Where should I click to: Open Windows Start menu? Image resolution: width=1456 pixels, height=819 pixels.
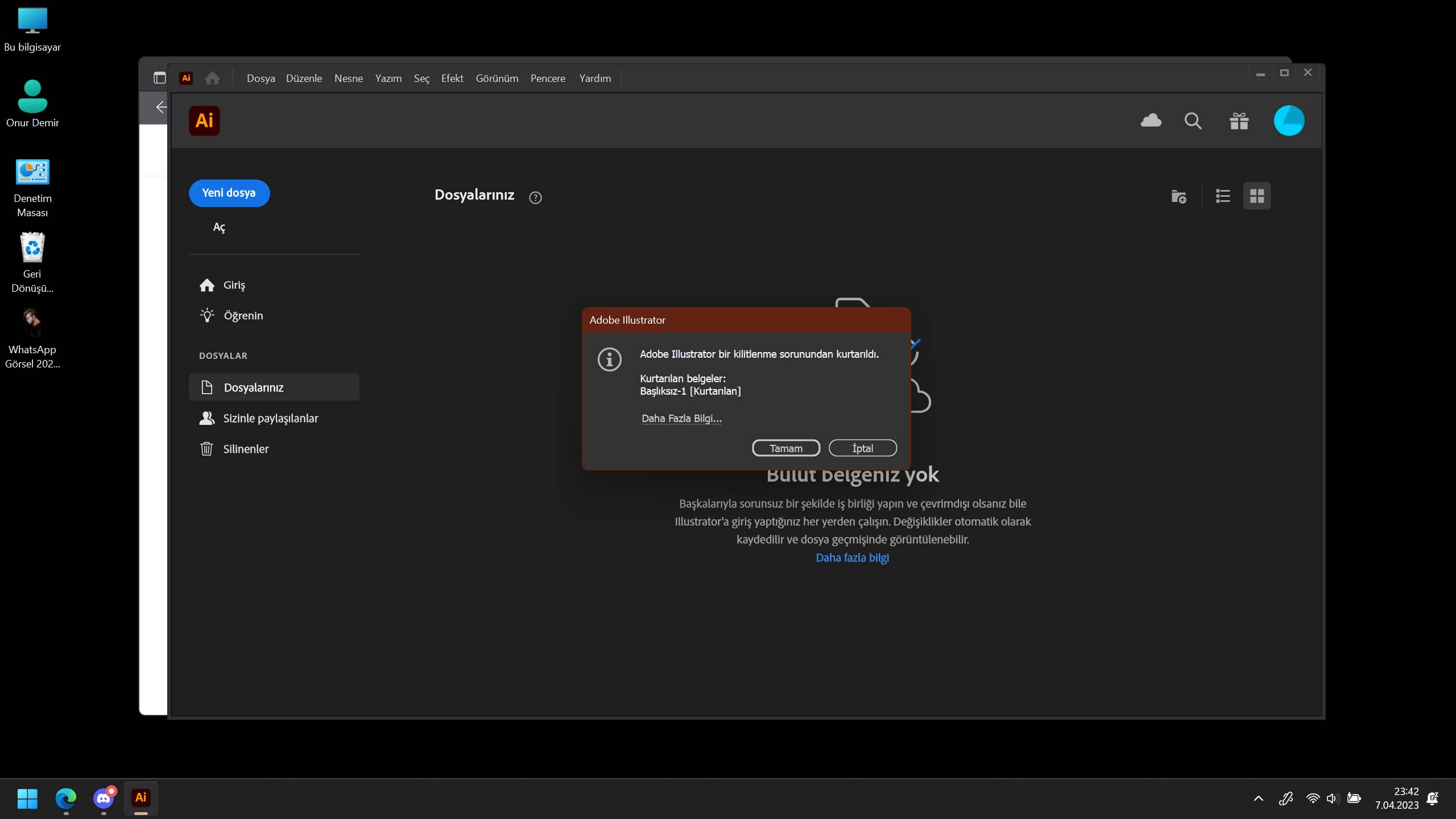[27, 799]
